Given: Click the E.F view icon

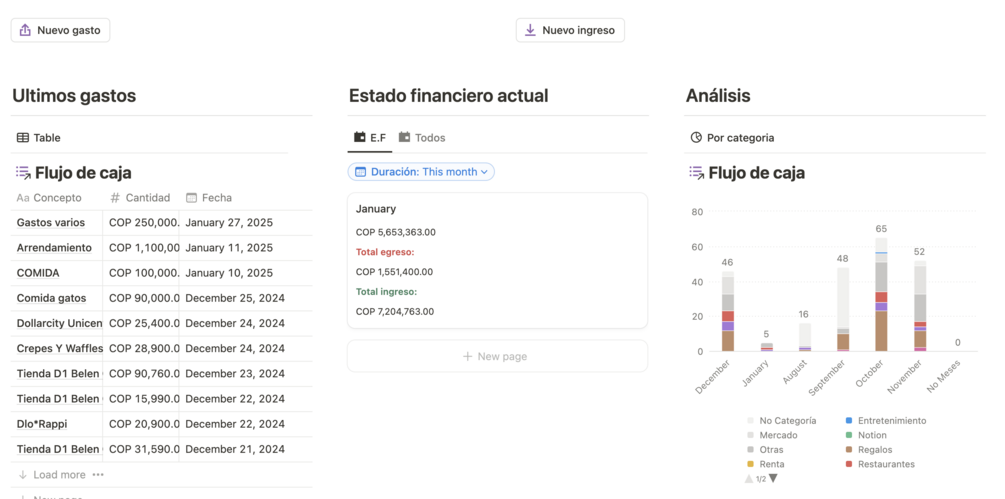Looking at the screenshot, I should (360, 137).
